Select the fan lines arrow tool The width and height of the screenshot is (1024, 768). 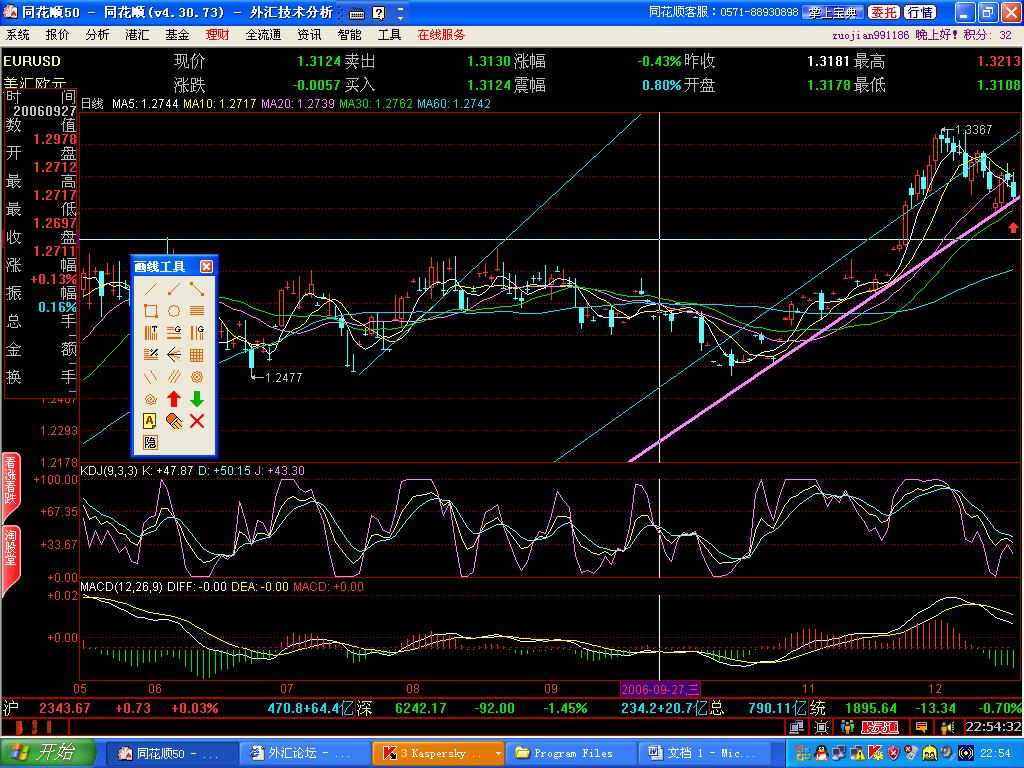tap(174, 355)
